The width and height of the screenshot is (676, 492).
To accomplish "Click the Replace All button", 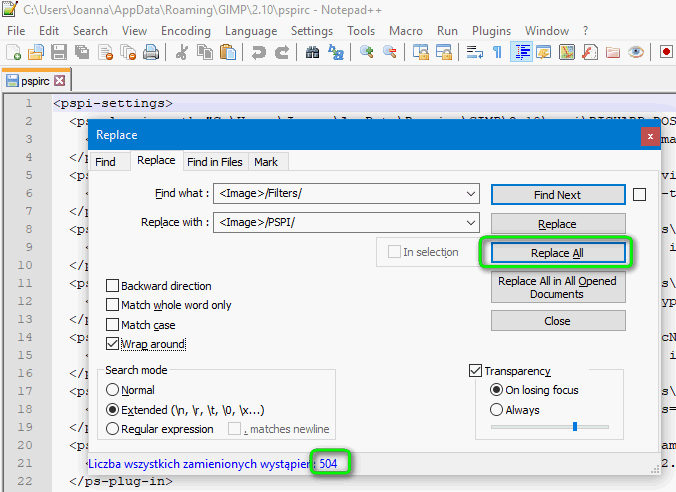I will pos(558,253).
